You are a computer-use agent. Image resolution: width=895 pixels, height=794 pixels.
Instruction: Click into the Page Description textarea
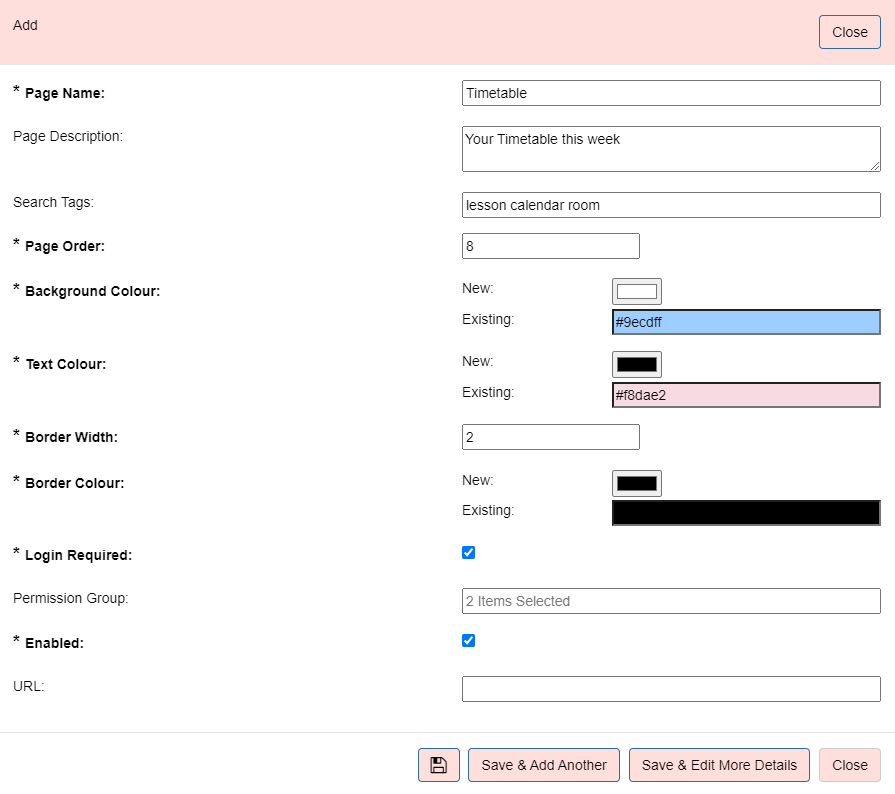[671, 148]
